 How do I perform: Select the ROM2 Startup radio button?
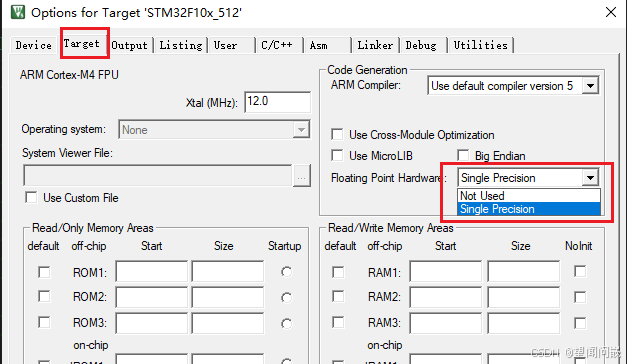[286, 298]
